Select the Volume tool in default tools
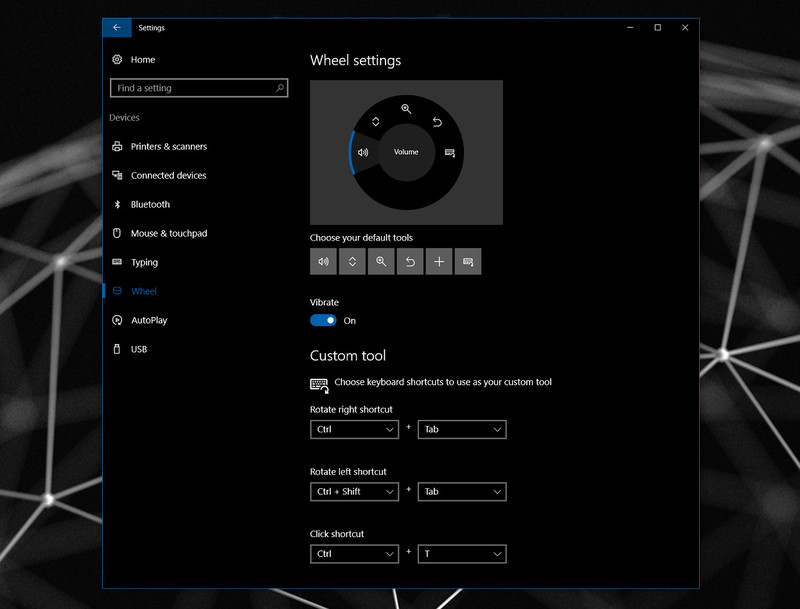Viewport: 800px width, 609px height. pyautogui.click(x=325, y=261)
